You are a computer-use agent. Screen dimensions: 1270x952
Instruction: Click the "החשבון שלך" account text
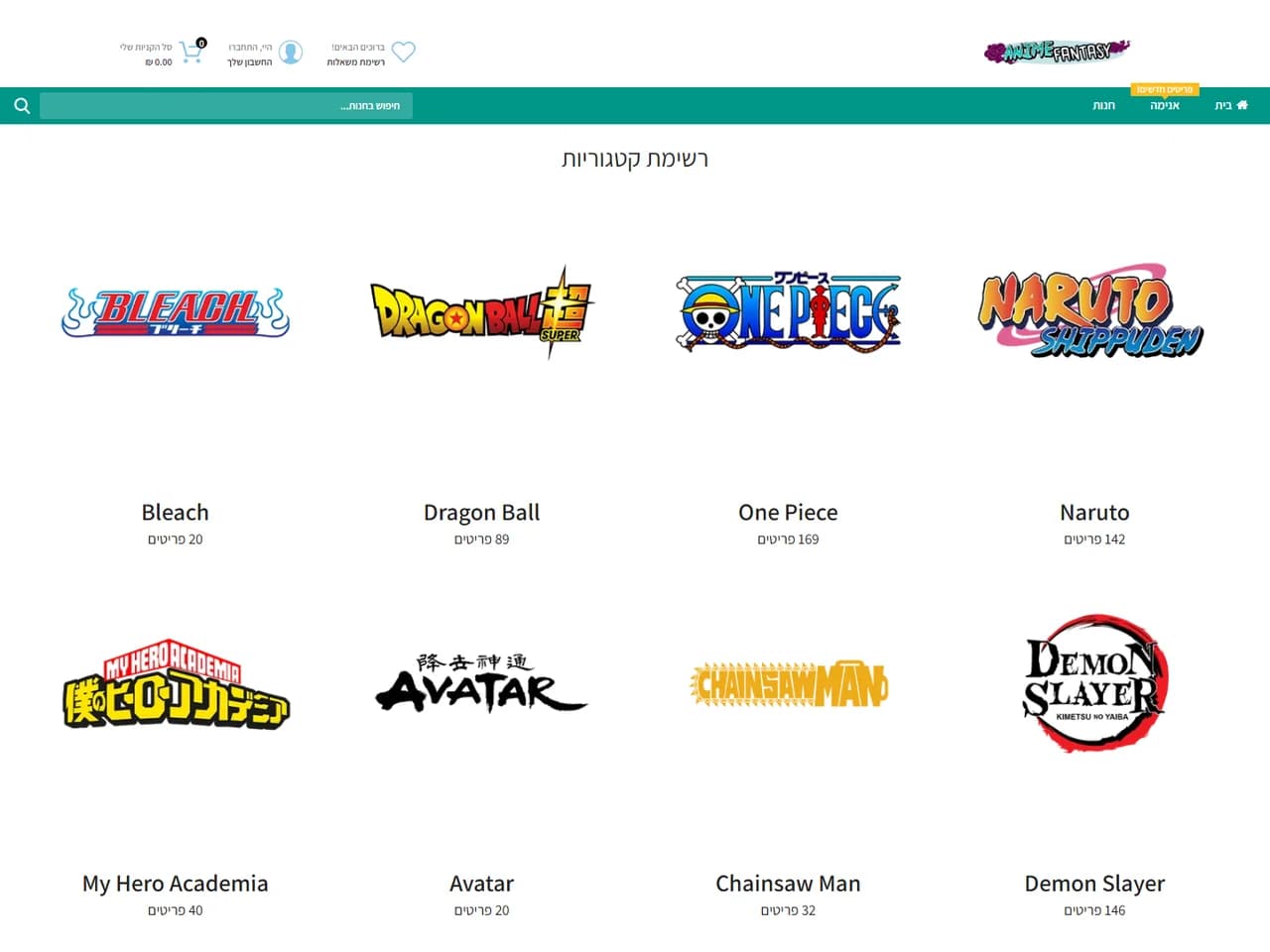[x=250, y=62]
